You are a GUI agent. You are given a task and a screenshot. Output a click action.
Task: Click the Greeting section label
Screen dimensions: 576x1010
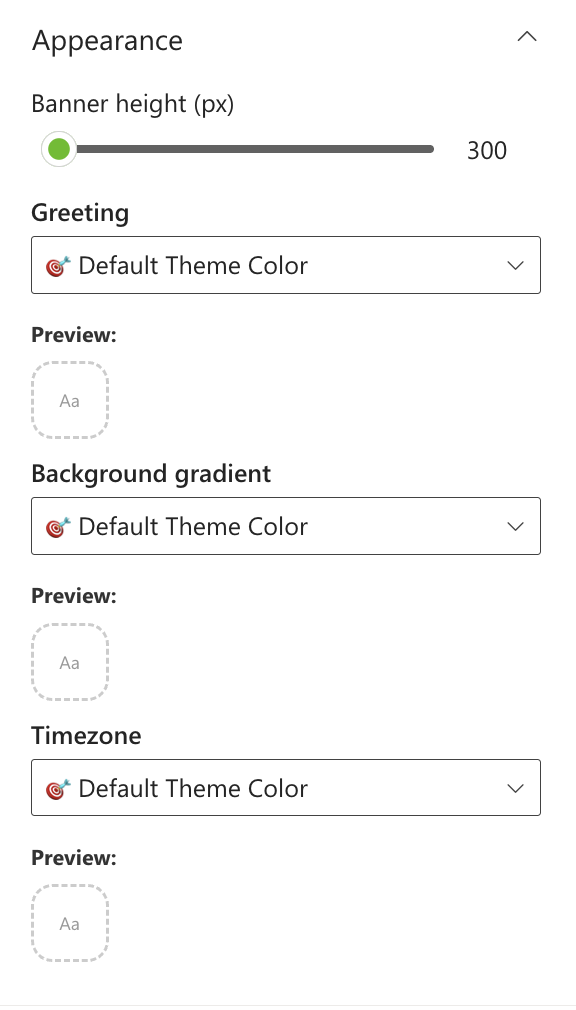coord(80,212)
